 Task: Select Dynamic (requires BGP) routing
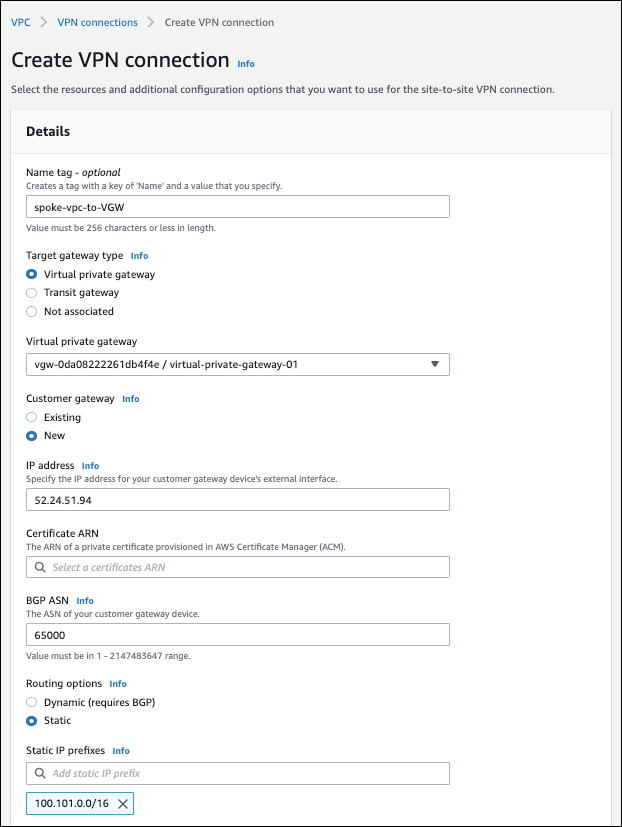click(32, 702)
